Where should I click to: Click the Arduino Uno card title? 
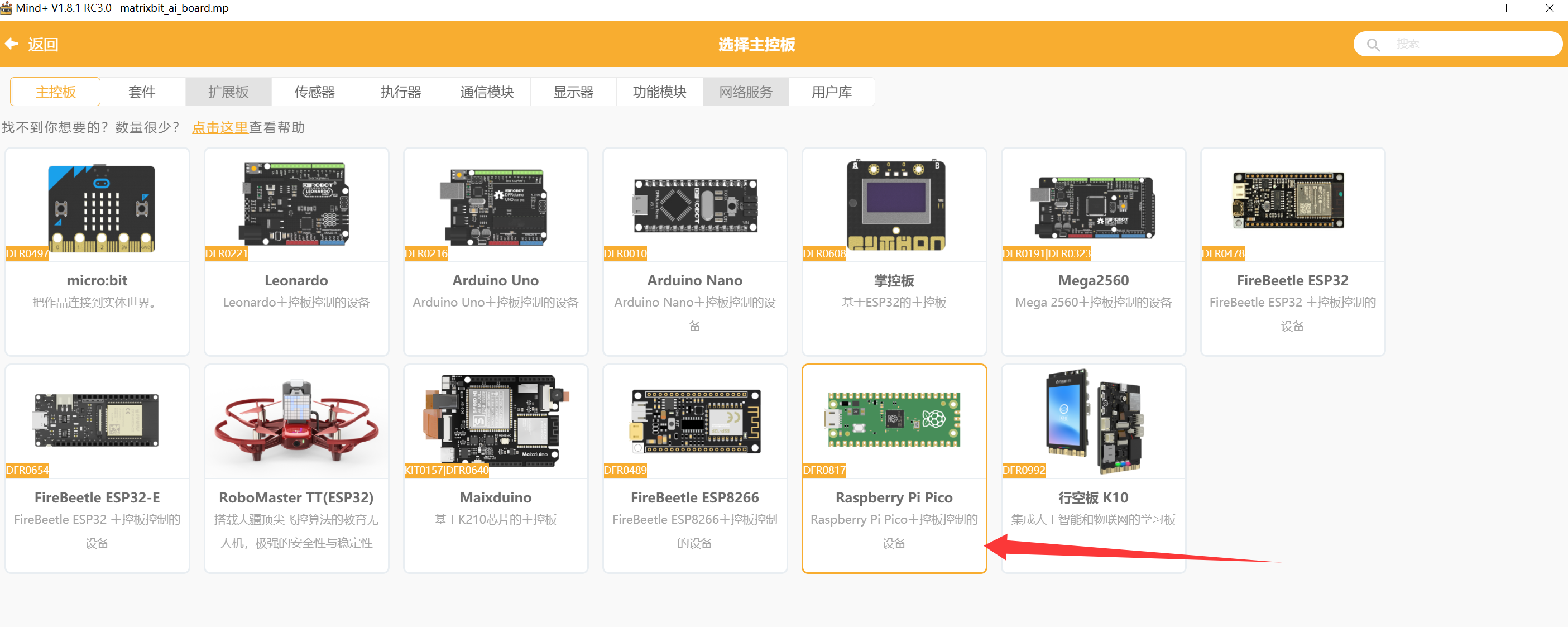click(x=496, y=281)
